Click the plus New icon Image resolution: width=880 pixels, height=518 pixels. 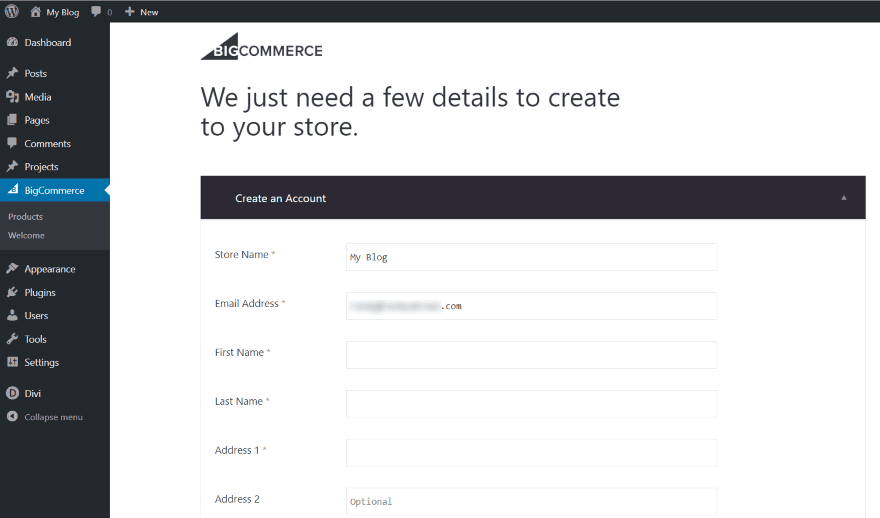(130, 12)
